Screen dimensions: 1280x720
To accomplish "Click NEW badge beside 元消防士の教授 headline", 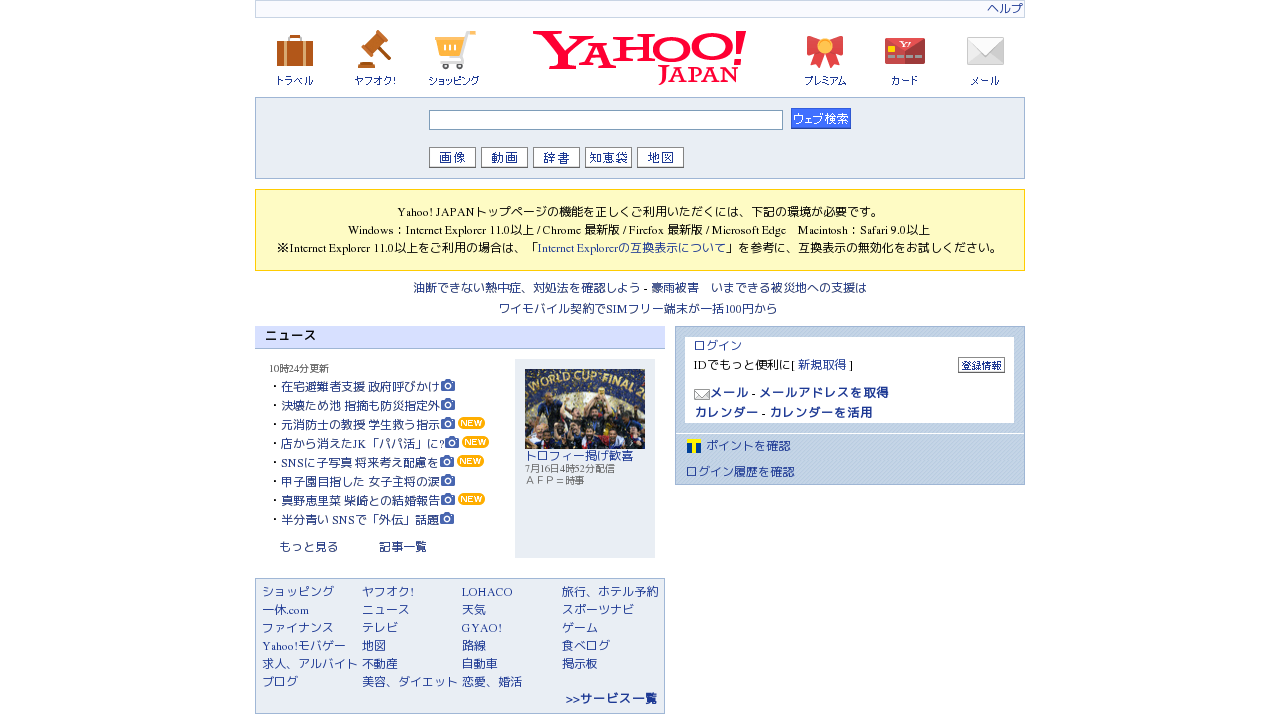I will tap(471, 423).
